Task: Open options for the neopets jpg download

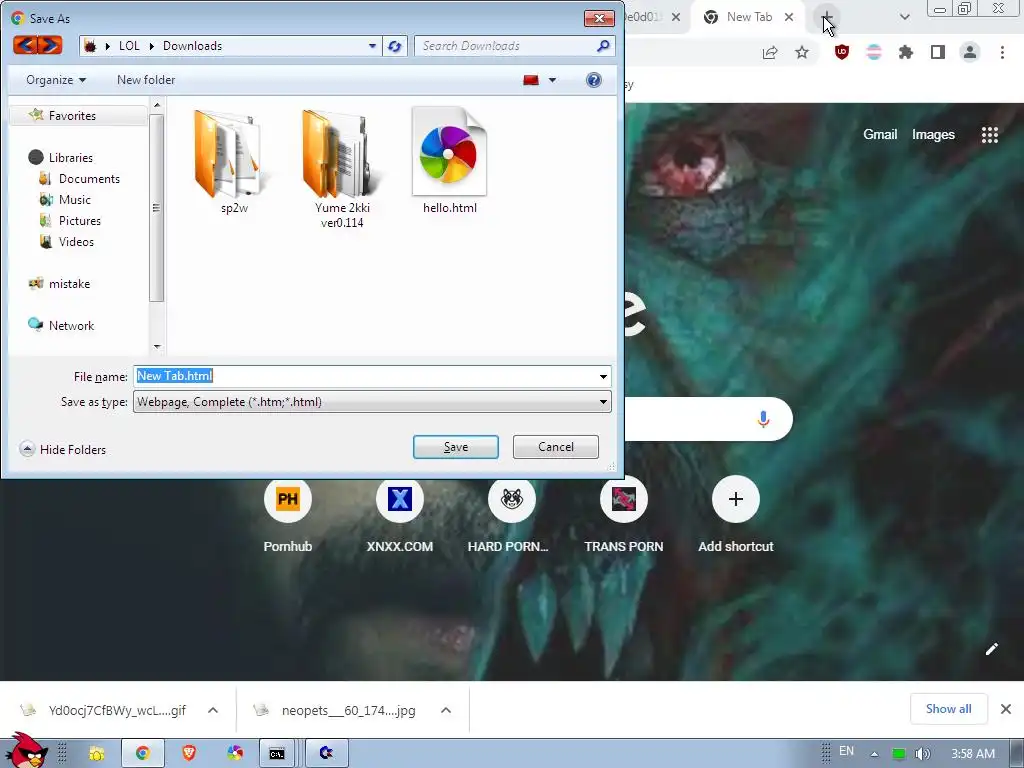Action: [x=446, y=710]
